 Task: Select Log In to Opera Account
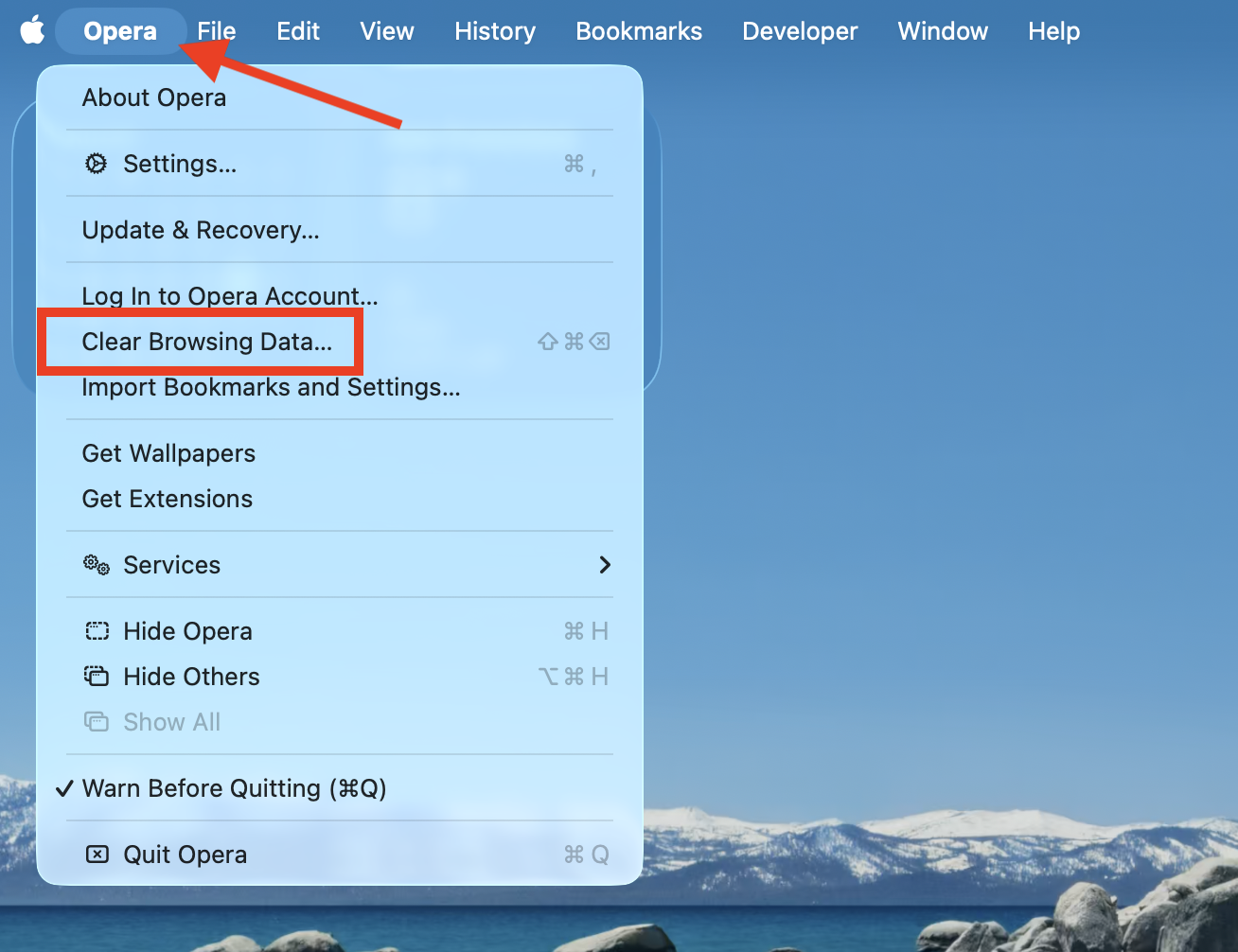228,295
